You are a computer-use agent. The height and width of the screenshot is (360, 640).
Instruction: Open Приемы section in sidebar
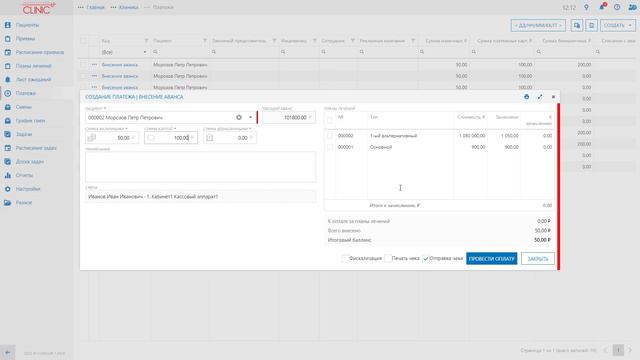tap(25, 39)
